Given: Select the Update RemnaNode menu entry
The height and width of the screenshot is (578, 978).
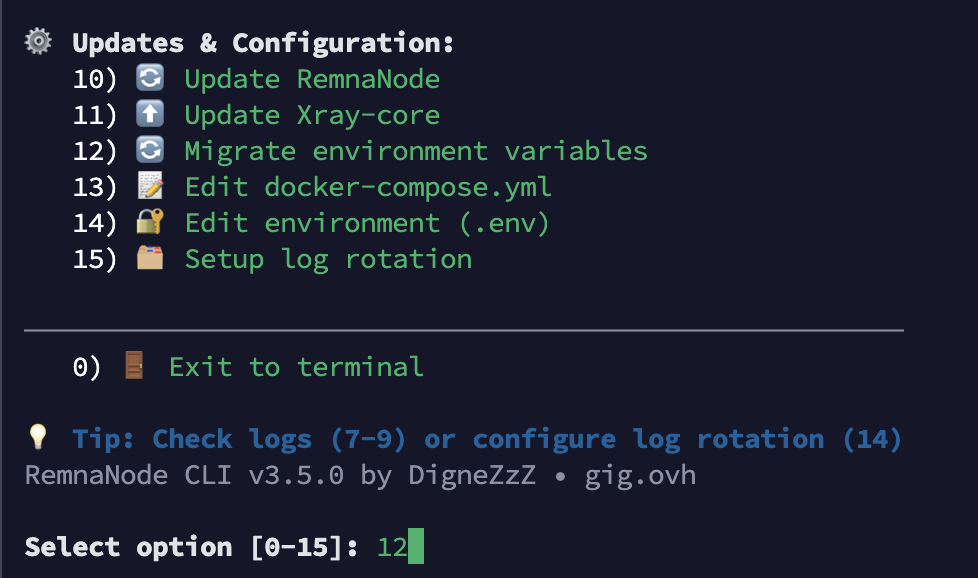Looking at the screenshot, I should point(312,79).
